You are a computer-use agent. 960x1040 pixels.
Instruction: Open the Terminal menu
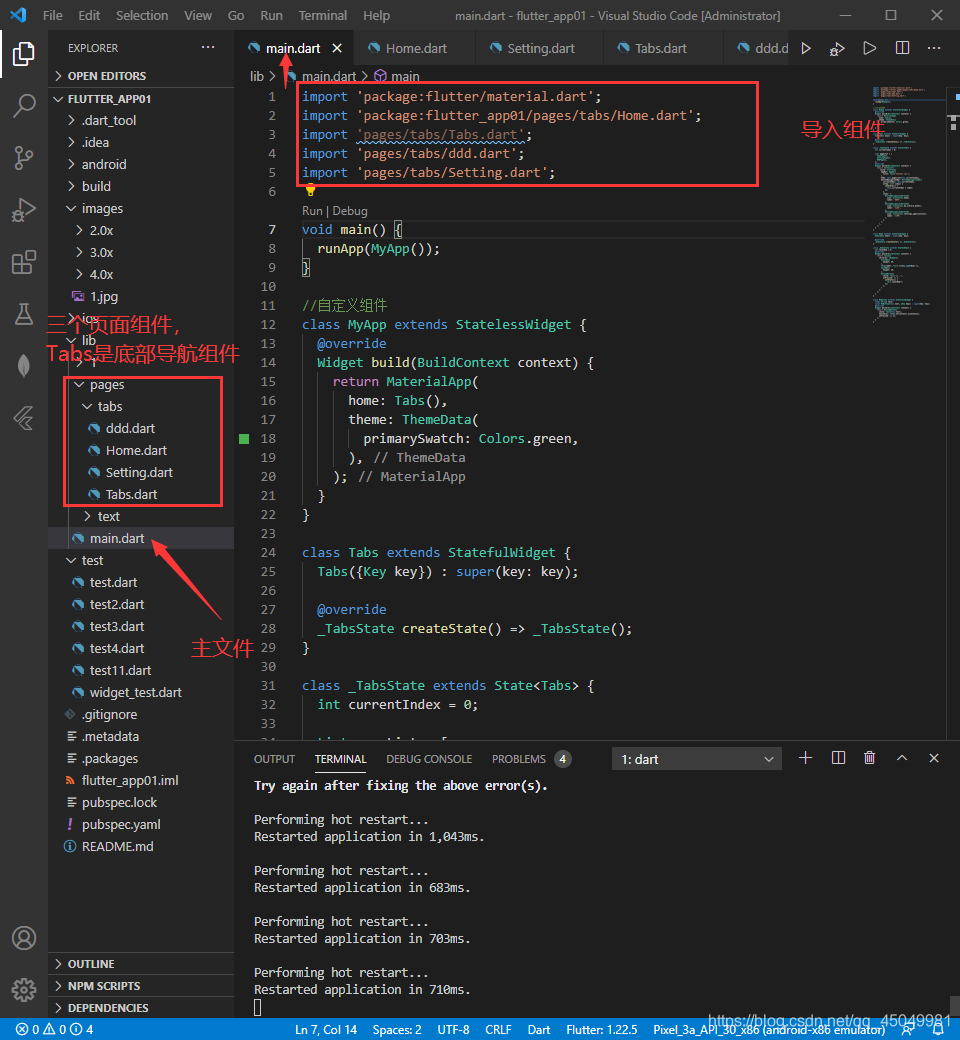click(322, 15)
